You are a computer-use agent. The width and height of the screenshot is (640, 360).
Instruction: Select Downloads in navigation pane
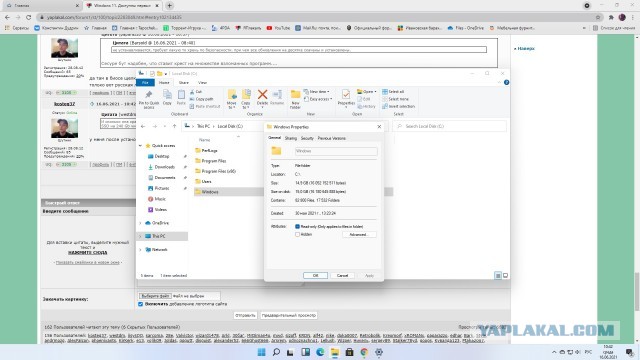165,167
